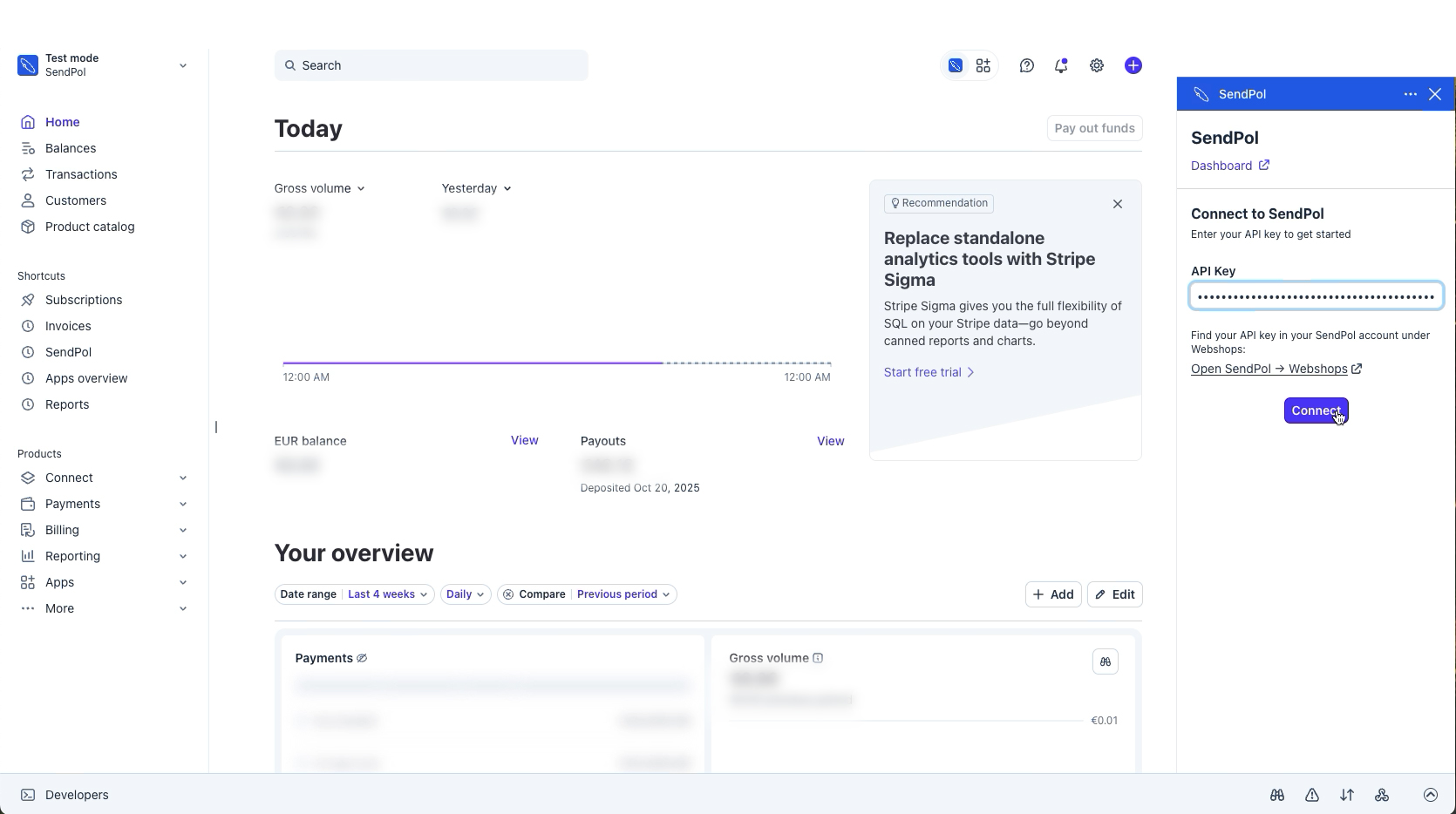Click the info icon next to Gross volume
Image resolution: width=1456 pixels, height=814 pixels.
point(818,658)
